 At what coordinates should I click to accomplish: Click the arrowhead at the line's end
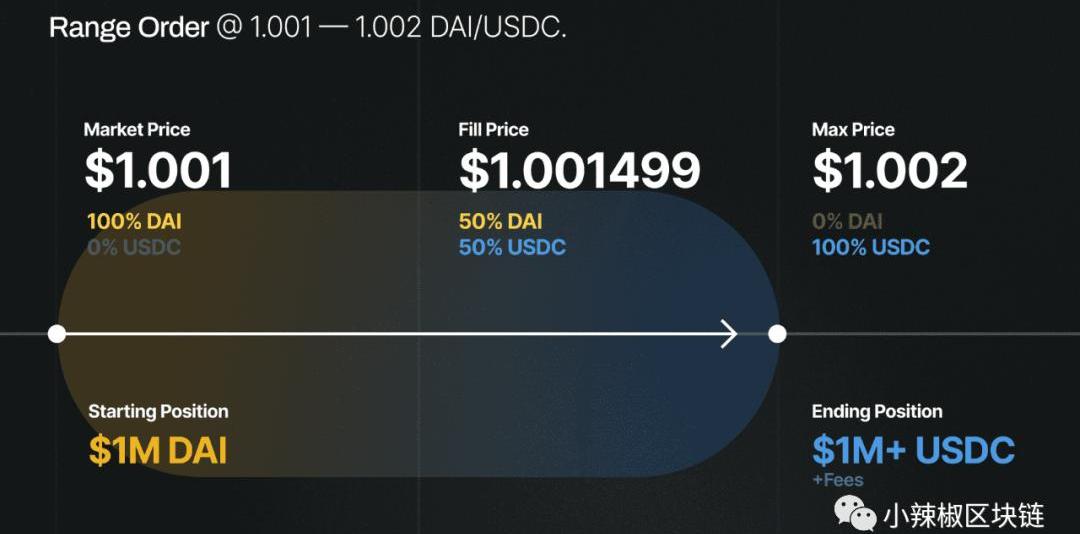coord(729,334)
